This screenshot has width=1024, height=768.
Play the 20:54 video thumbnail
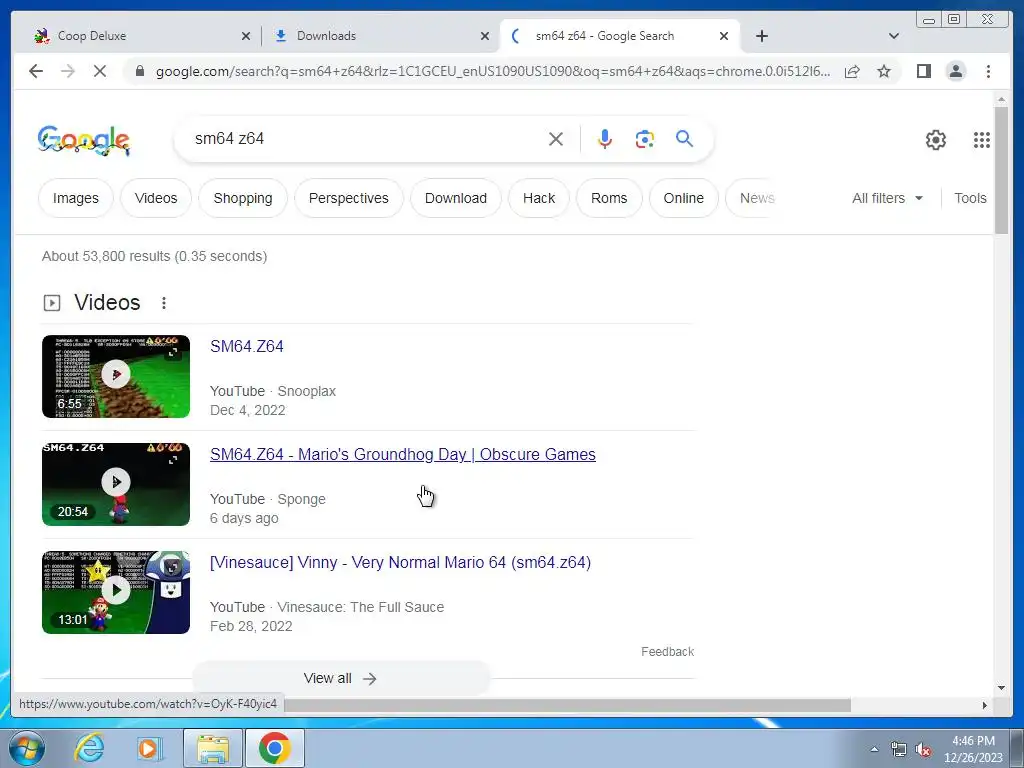pyautogui.click(x=116, y=484)
